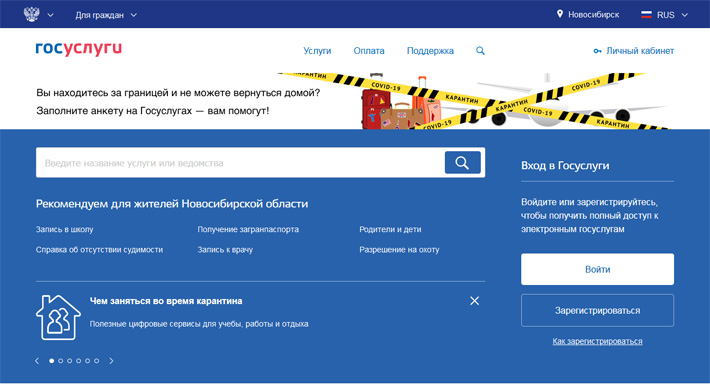The image size is (710, 384).
Task: Click the Russian coat of arms emblem icon
Action: coord(31,14)
